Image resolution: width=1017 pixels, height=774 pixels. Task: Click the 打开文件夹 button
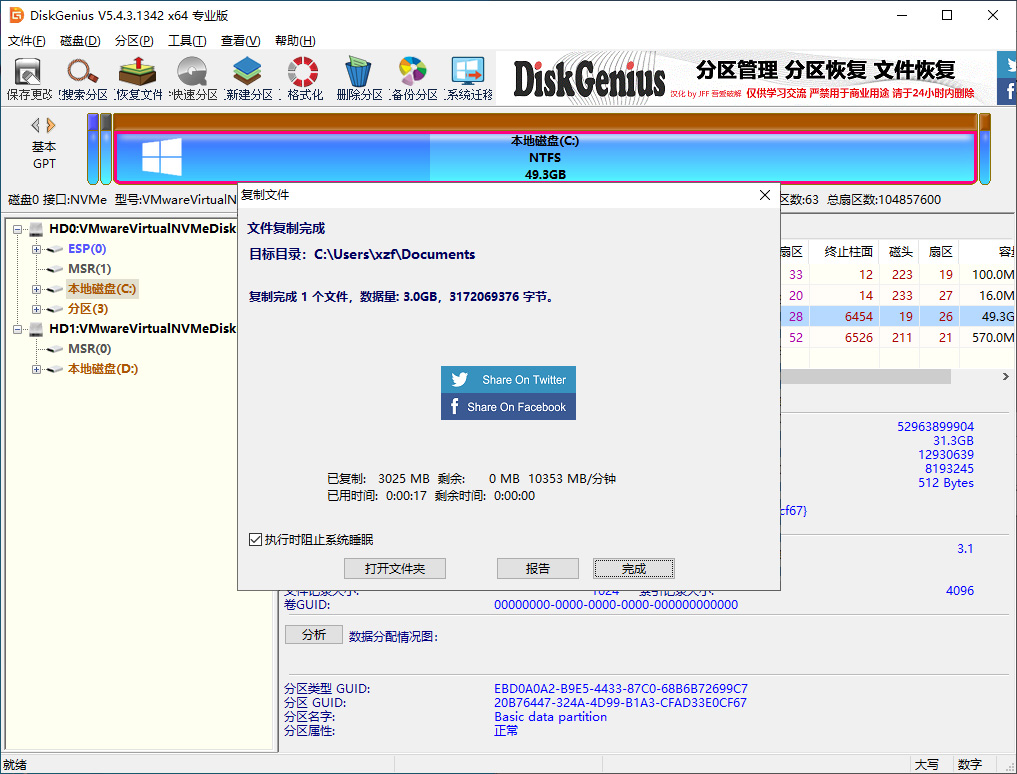coord(395,568)
